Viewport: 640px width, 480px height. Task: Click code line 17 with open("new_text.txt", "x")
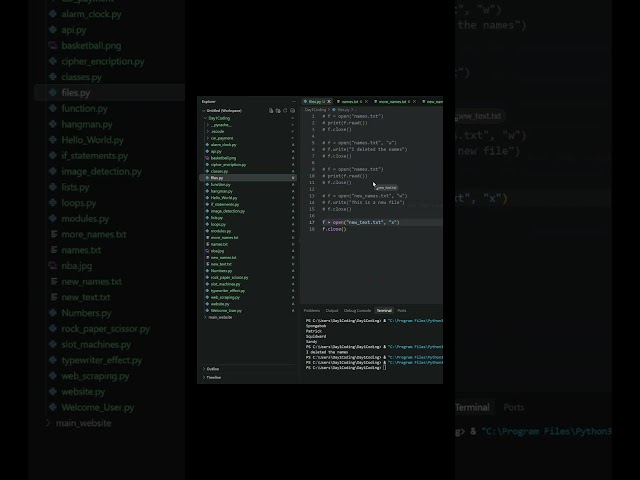pyautogui.click(x=361, y=222)
